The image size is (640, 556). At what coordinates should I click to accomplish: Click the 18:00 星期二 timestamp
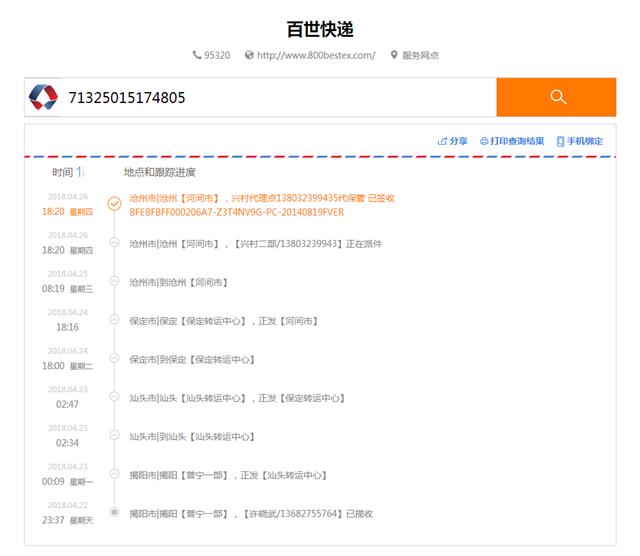pos(67,366)
